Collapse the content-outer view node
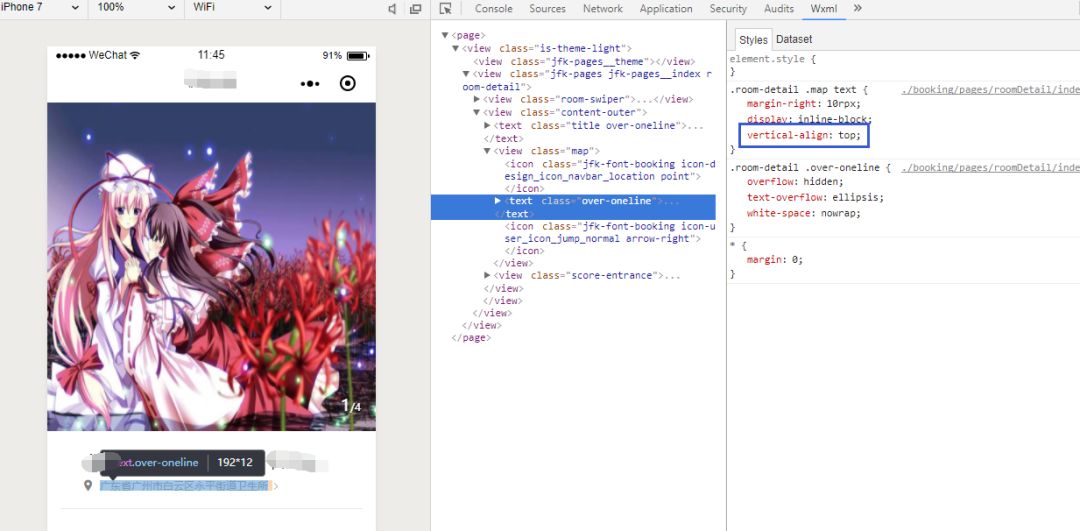This screenshot has width=1080, height=531. 477,112
